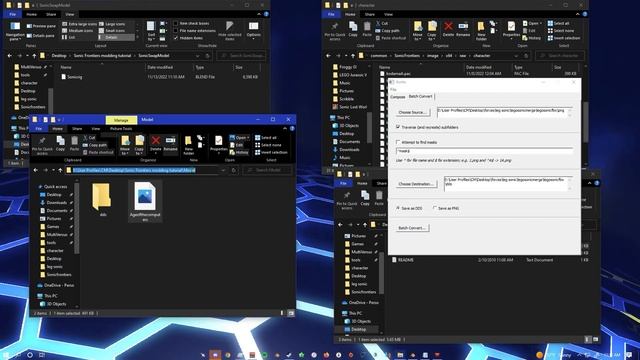Click Pin to Quick access in Model window
The image size is (640, 360).
pos(42,145)
